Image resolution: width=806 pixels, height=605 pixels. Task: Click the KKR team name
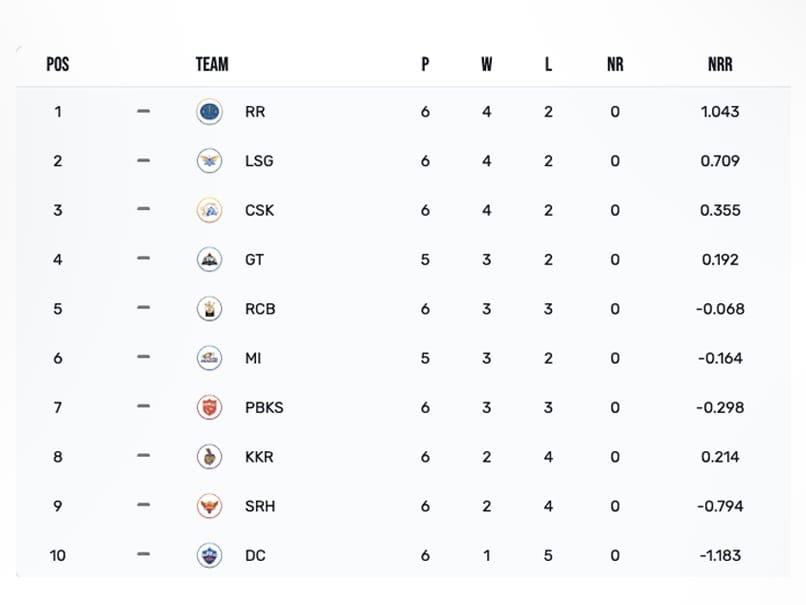pos(259,457)
